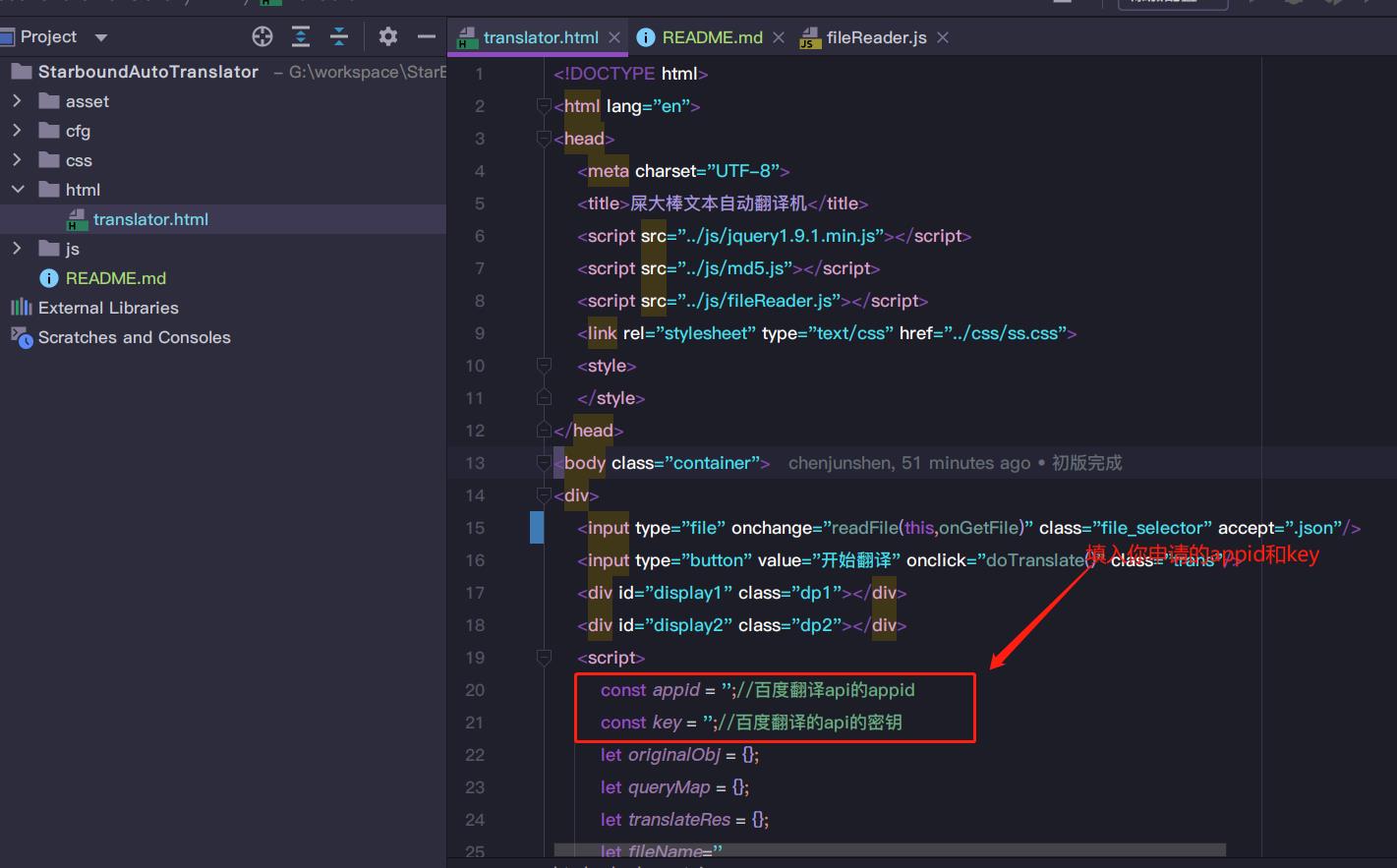Click translateRes variable on line 24
The image size is (1397, 868).
678,820
